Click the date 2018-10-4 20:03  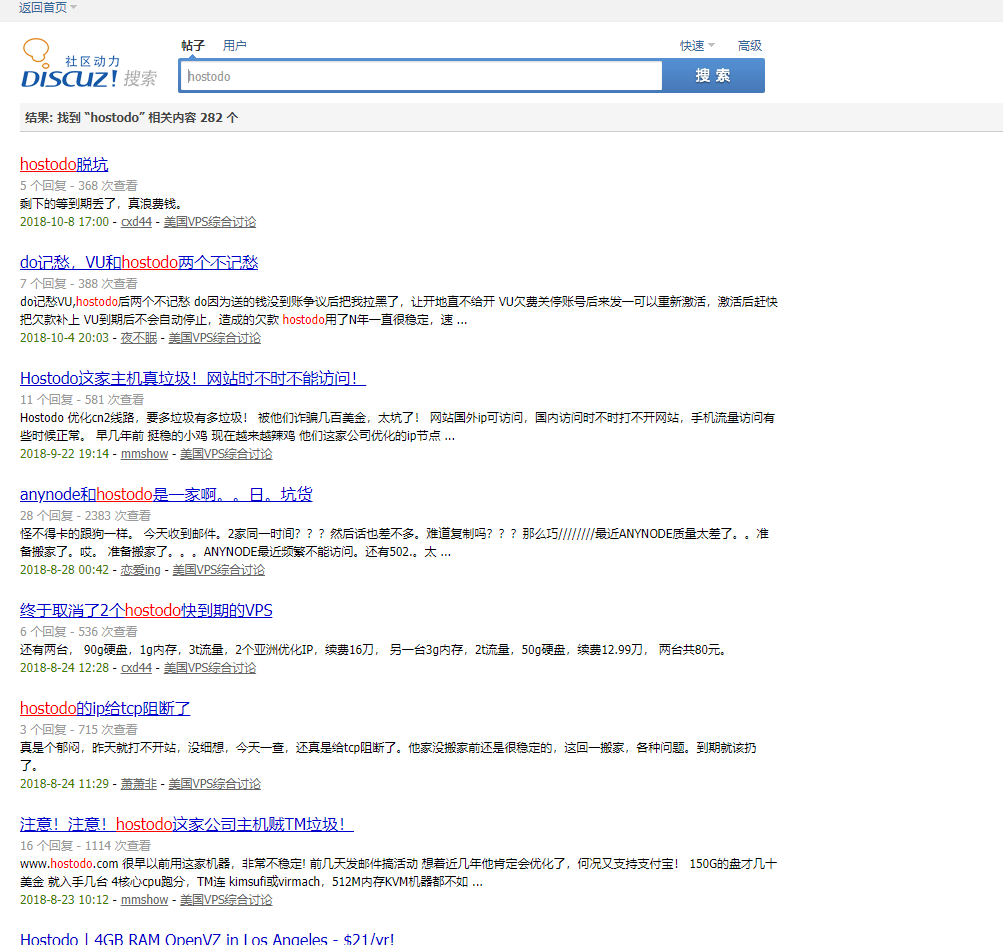(65, 338)
